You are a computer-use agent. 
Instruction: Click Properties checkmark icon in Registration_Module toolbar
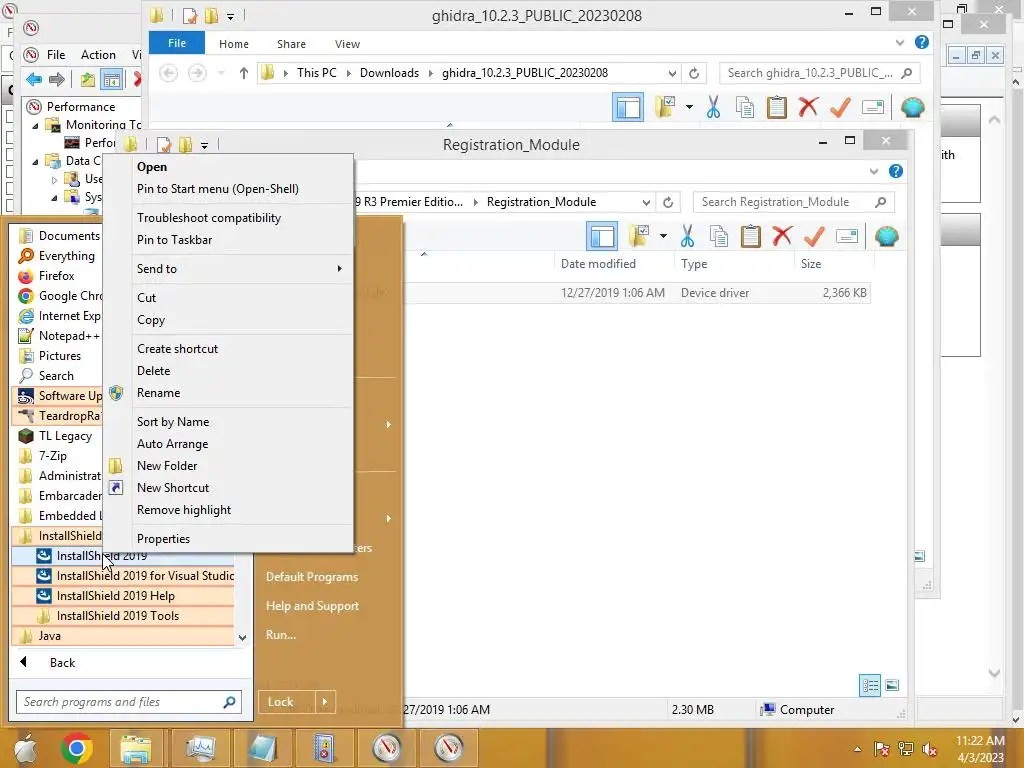point(814,236)
